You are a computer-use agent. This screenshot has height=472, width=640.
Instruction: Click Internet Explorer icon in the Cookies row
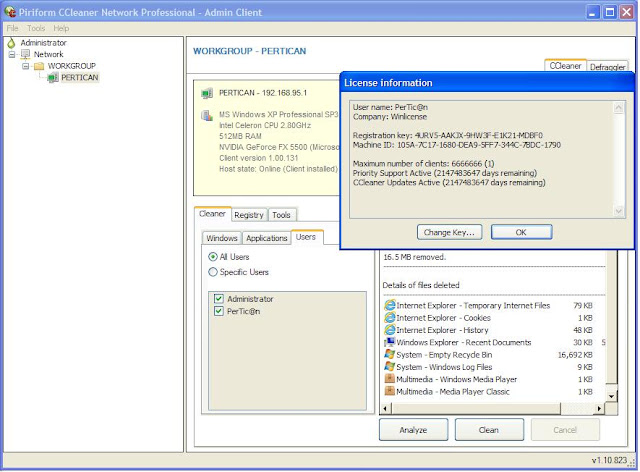pos(390,317)
